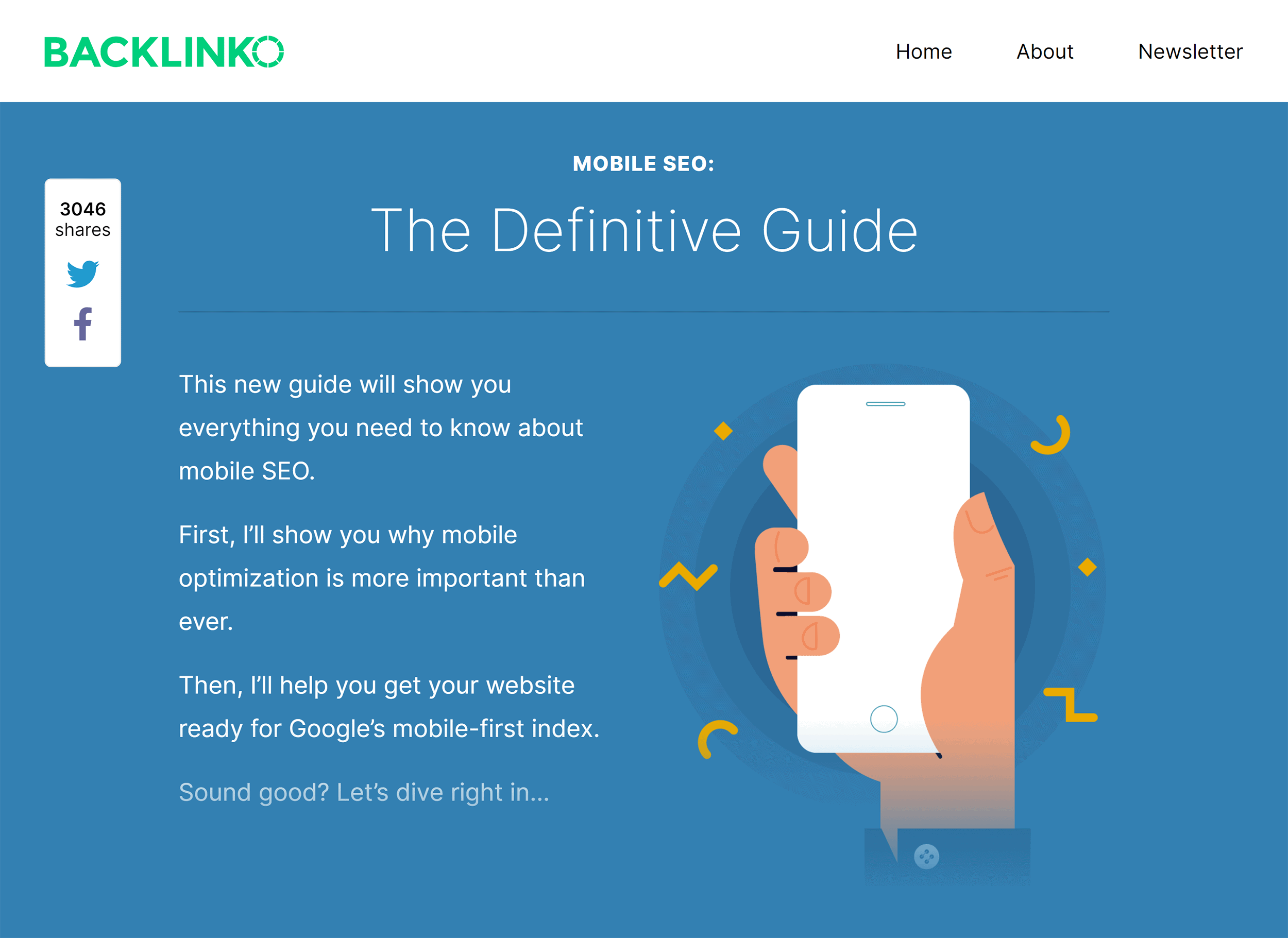Open the About page
Viewport: 1288px width, 938px height.
[1043, 51]
